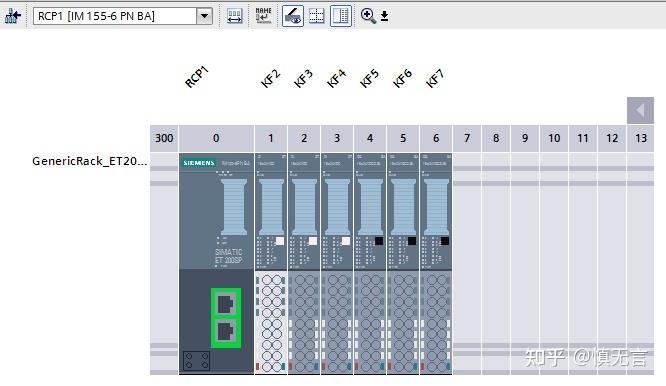Select the KF7 module in slot 6
666x386 pixels.
[x=436, y=263]
